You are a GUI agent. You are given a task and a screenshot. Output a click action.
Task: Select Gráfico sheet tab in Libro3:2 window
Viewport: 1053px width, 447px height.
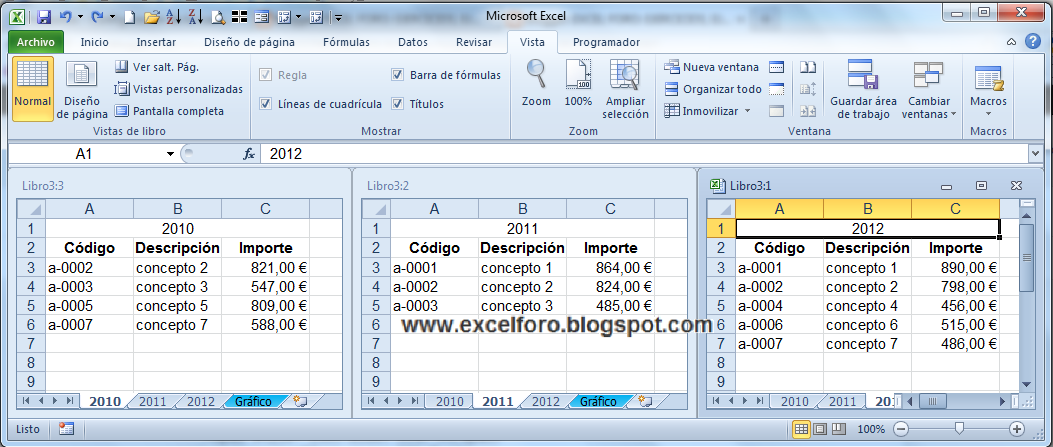coord(598,401)
